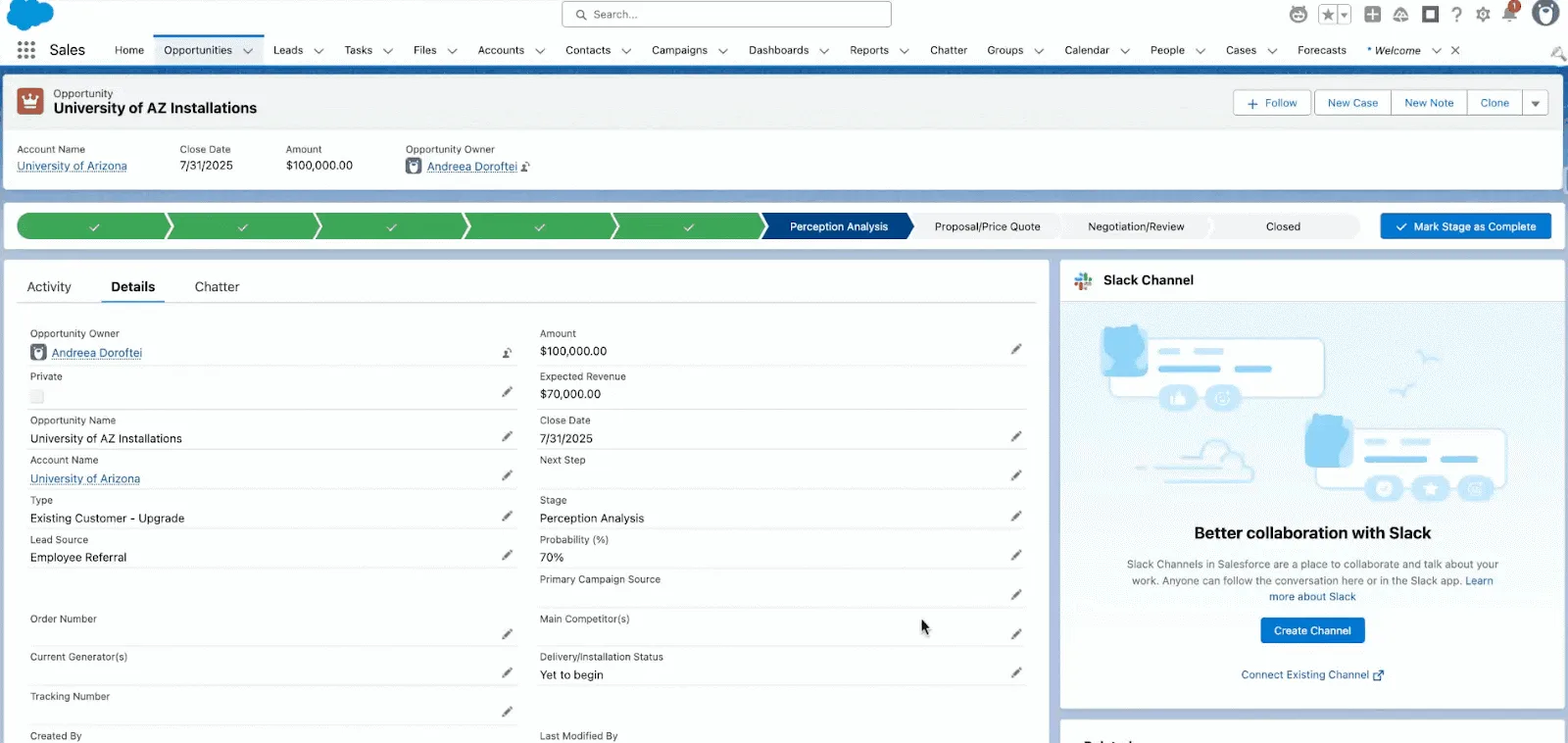Image resolution: width=1568 pixels, height=743 pixels.
Task: Edit the Lead Source pencil icon
Action: coord(507,555)
